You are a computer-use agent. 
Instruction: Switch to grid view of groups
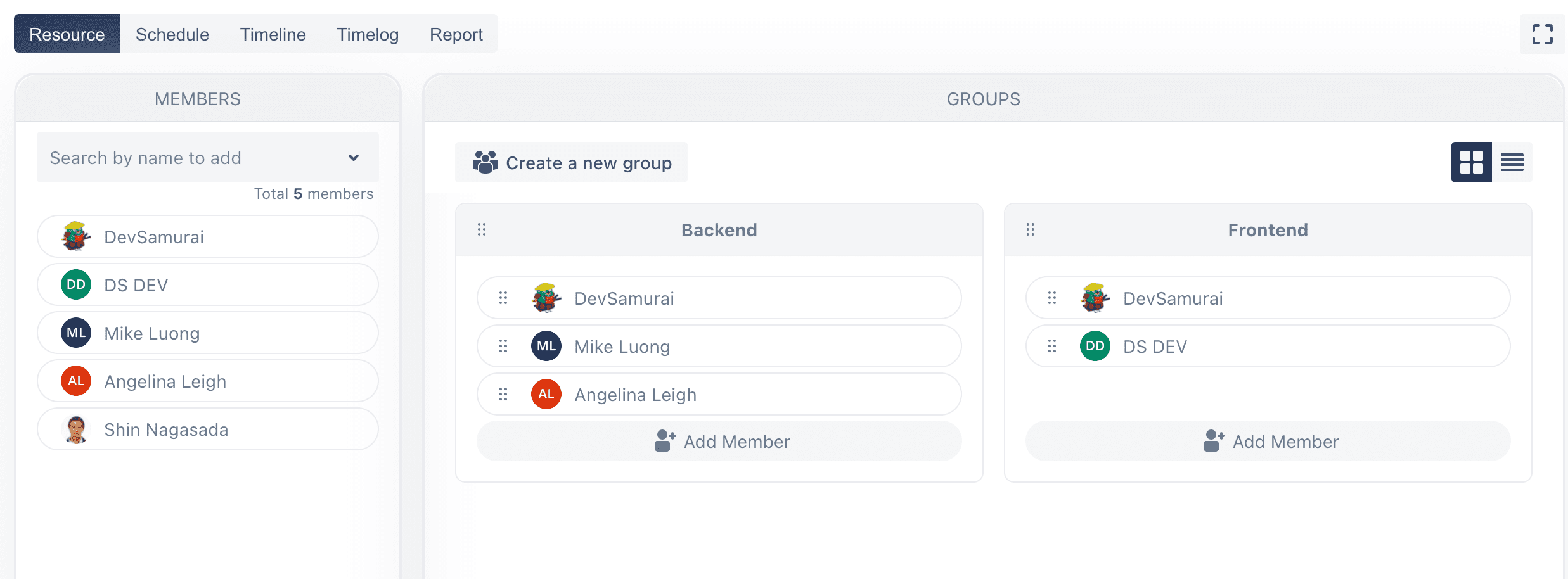pos(1471,162)
